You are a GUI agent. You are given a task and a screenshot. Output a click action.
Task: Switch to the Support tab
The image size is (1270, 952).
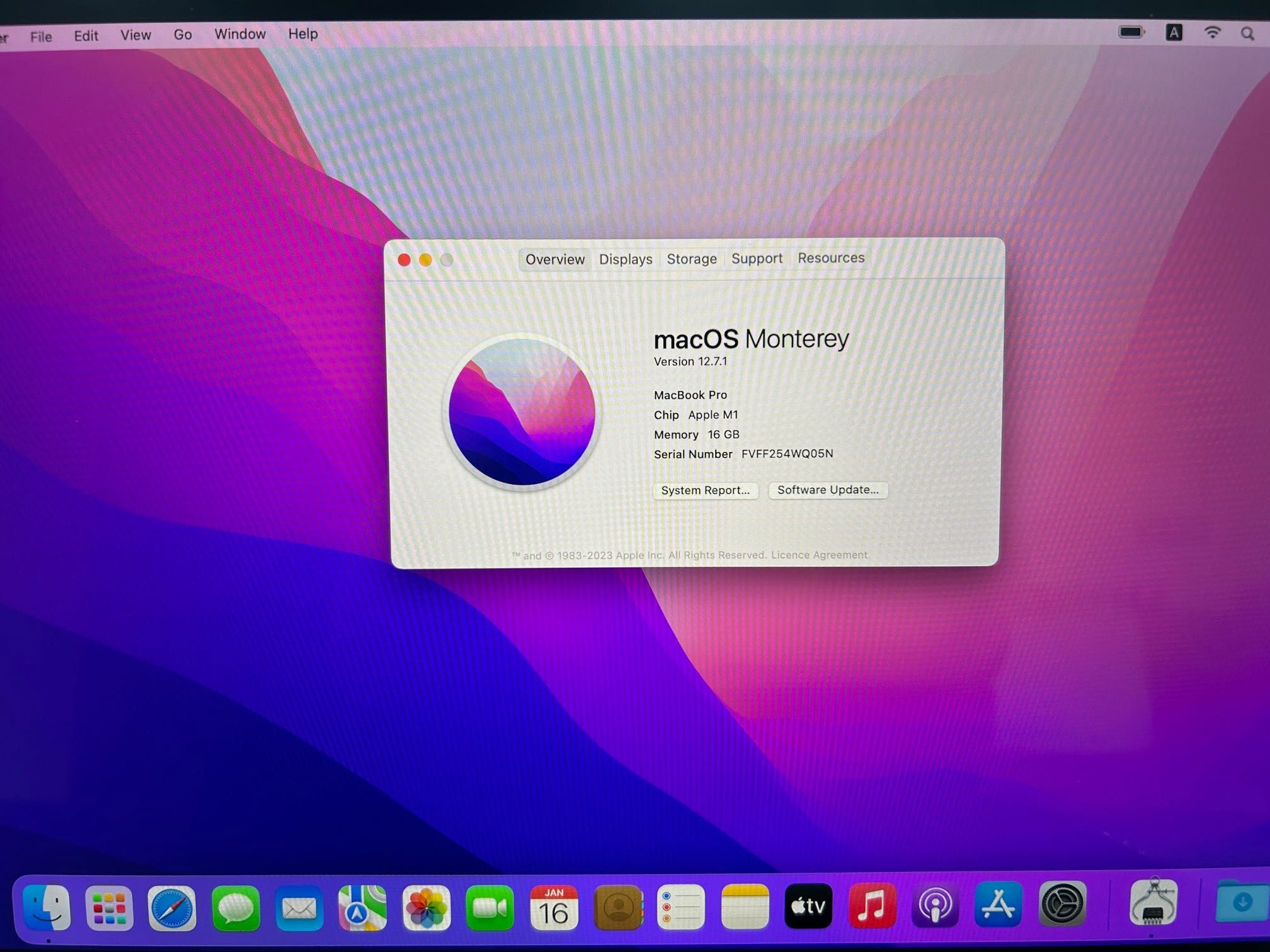757,258
